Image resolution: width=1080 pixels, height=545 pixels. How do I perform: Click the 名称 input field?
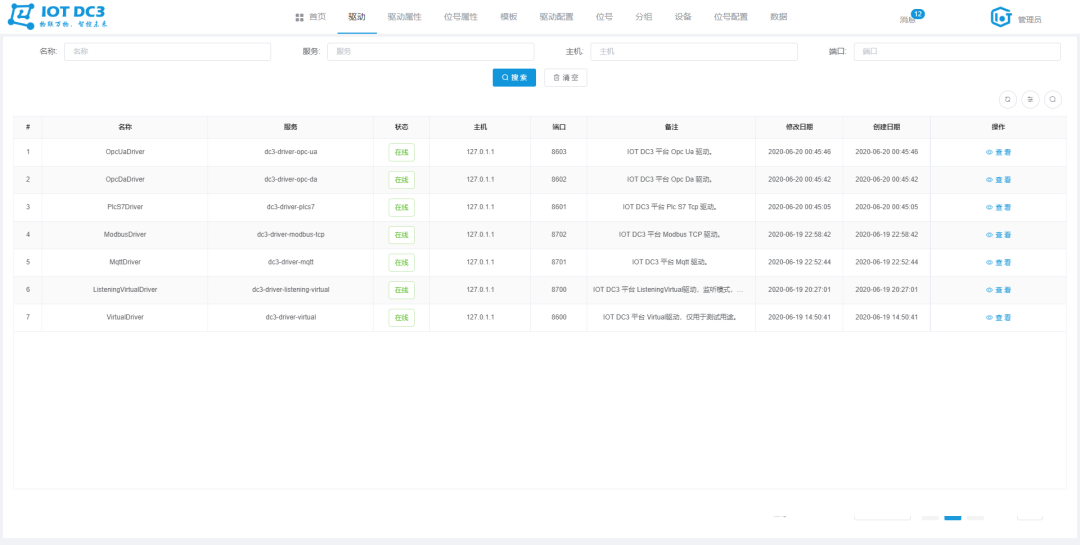tap(167, 51)
